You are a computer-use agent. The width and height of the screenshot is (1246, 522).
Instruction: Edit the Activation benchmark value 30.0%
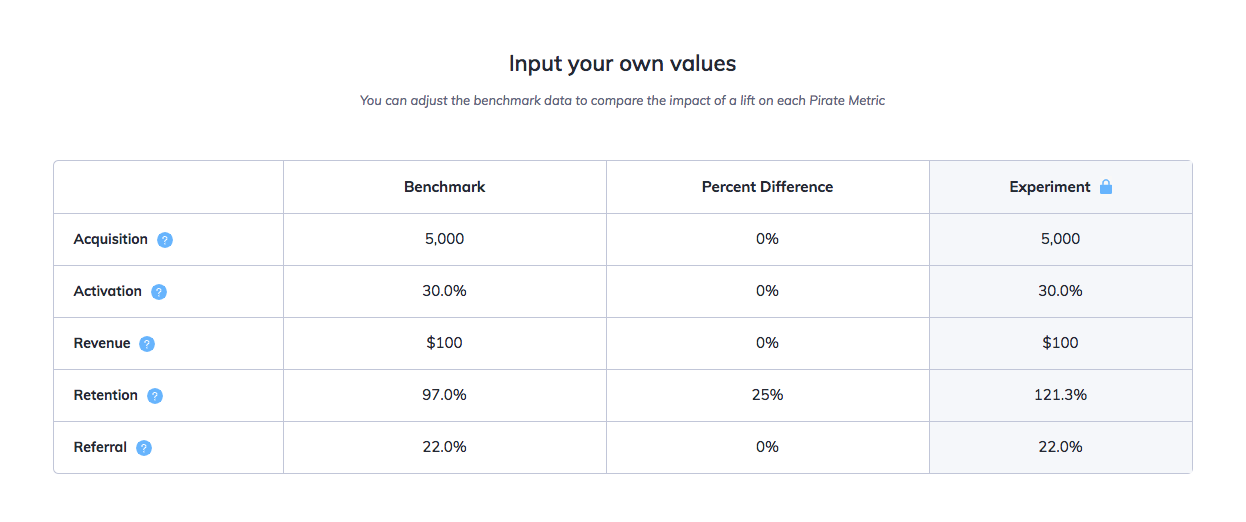pyautogui.click(x=445, y=291)
